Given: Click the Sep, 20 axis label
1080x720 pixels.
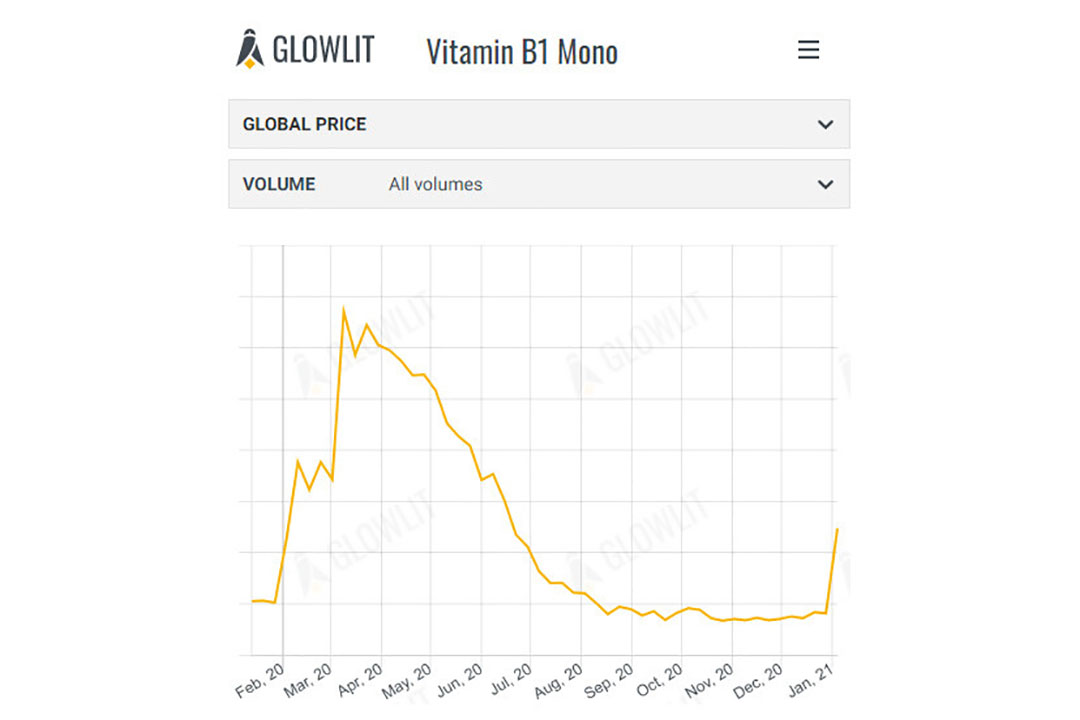Looking at the screenshot, I should pyautogui.click(x=609, y=681).
